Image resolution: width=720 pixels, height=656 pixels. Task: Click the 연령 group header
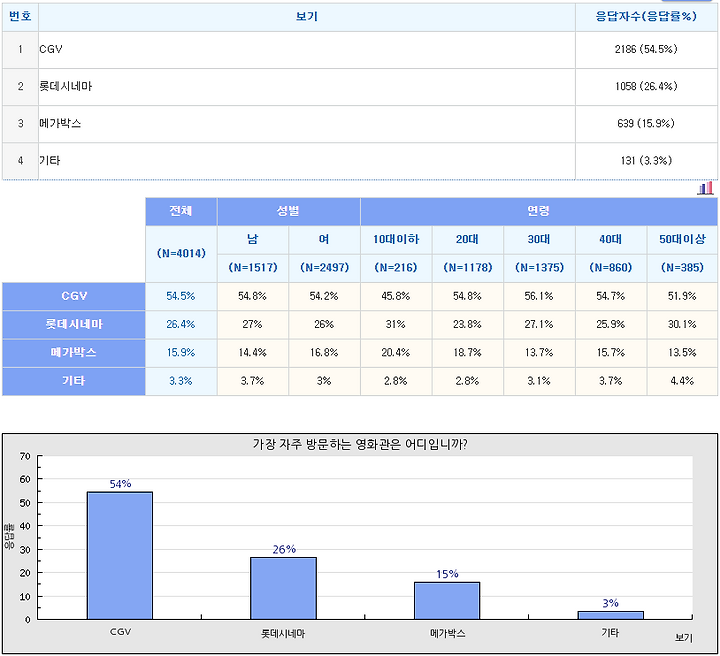[x=539, y=212]
